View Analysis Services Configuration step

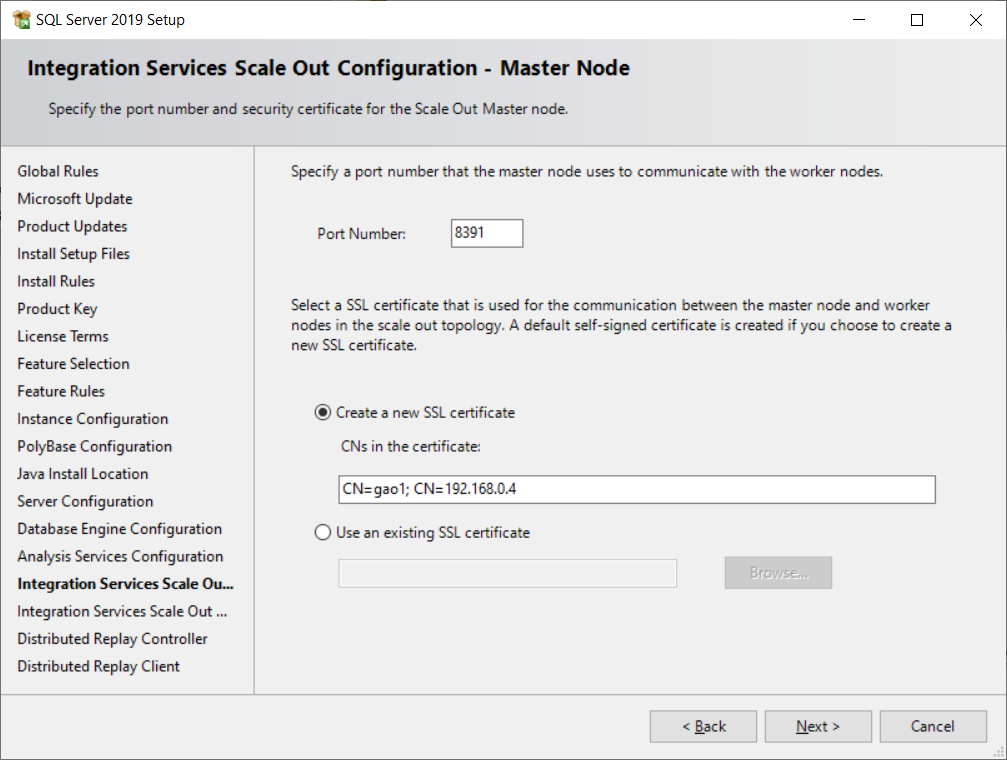click(120, 556)
